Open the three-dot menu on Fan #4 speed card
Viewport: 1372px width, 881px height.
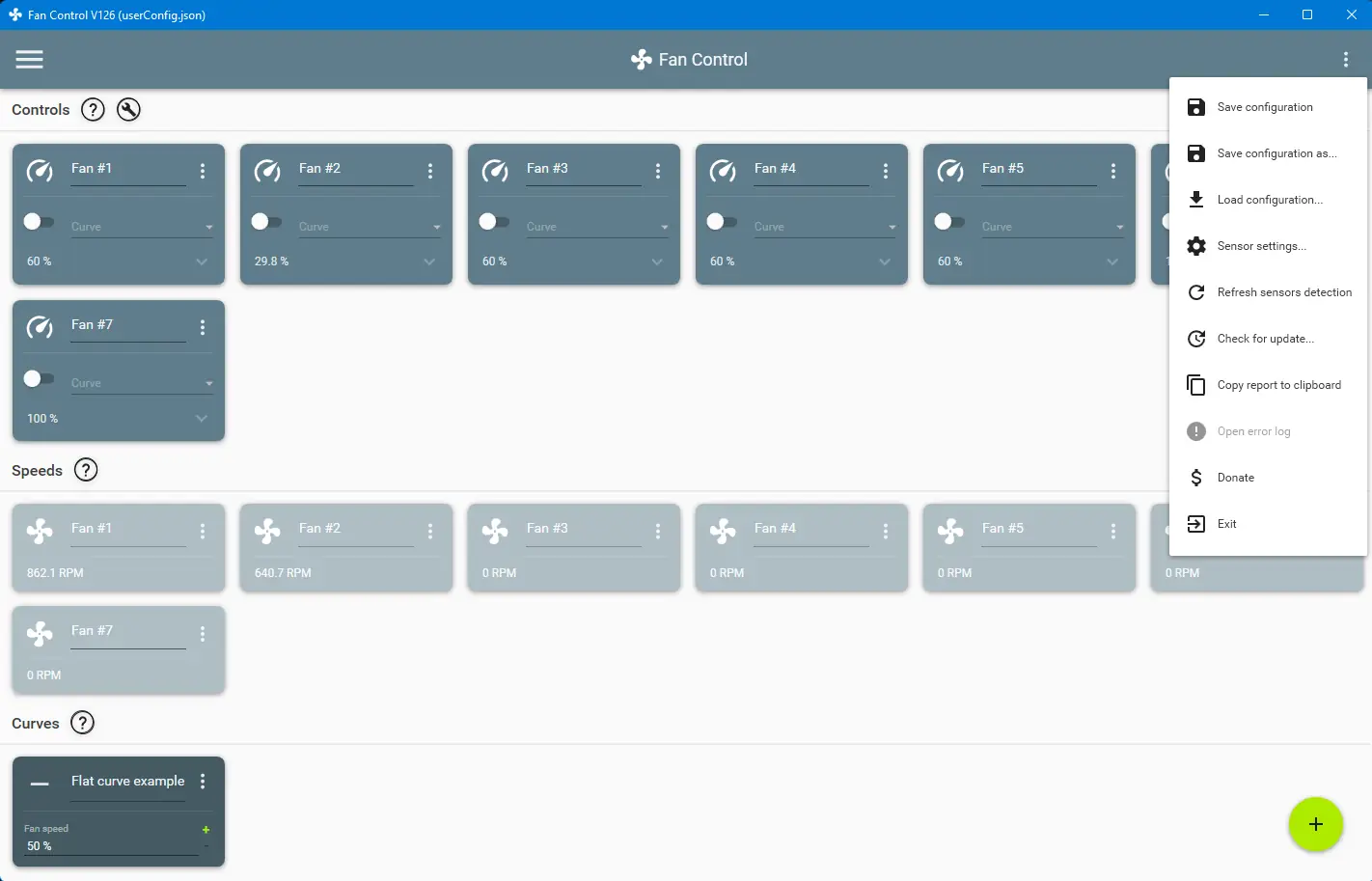click(886, 531)
